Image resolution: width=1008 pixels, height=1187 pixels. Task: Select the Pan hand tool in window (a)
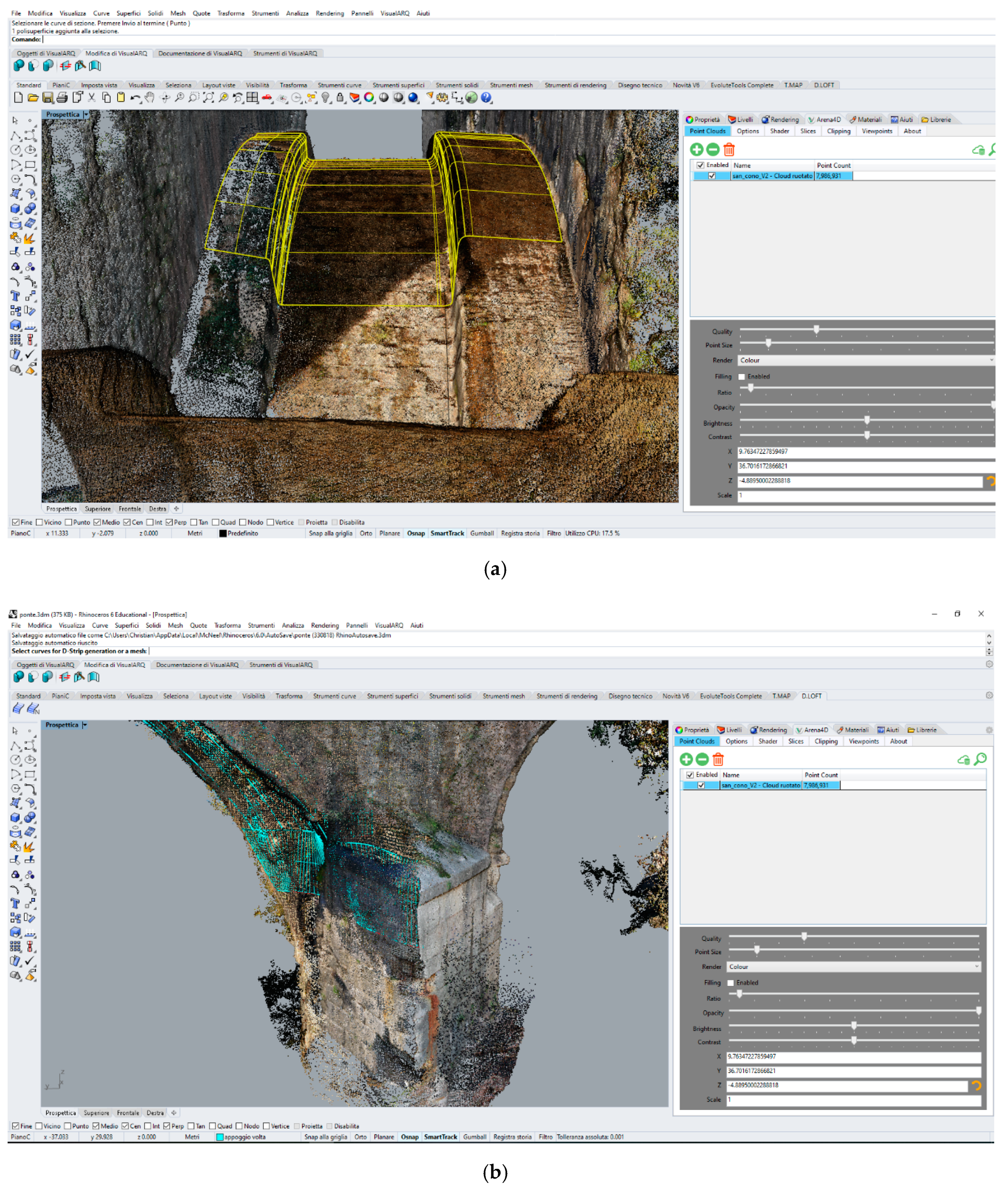pyautogui.click(x=150, y=98)
